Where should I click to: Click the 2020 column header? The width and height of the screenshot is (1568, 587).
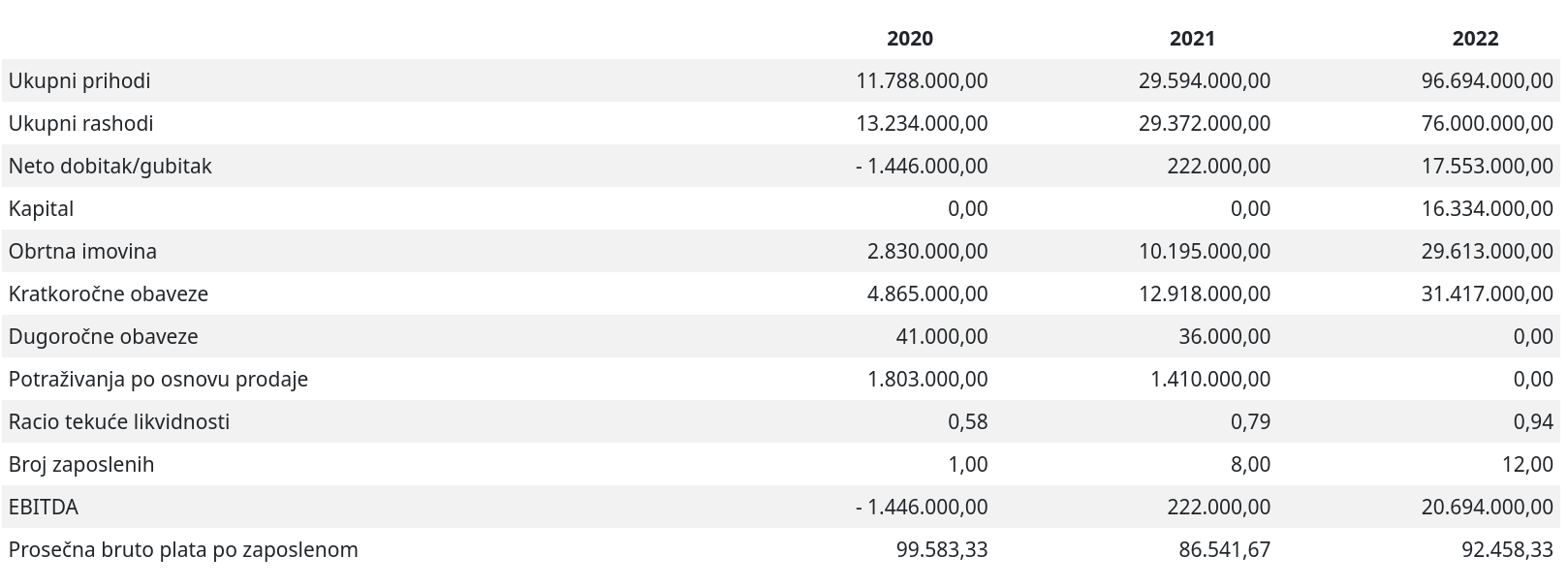tap(909, 39)
